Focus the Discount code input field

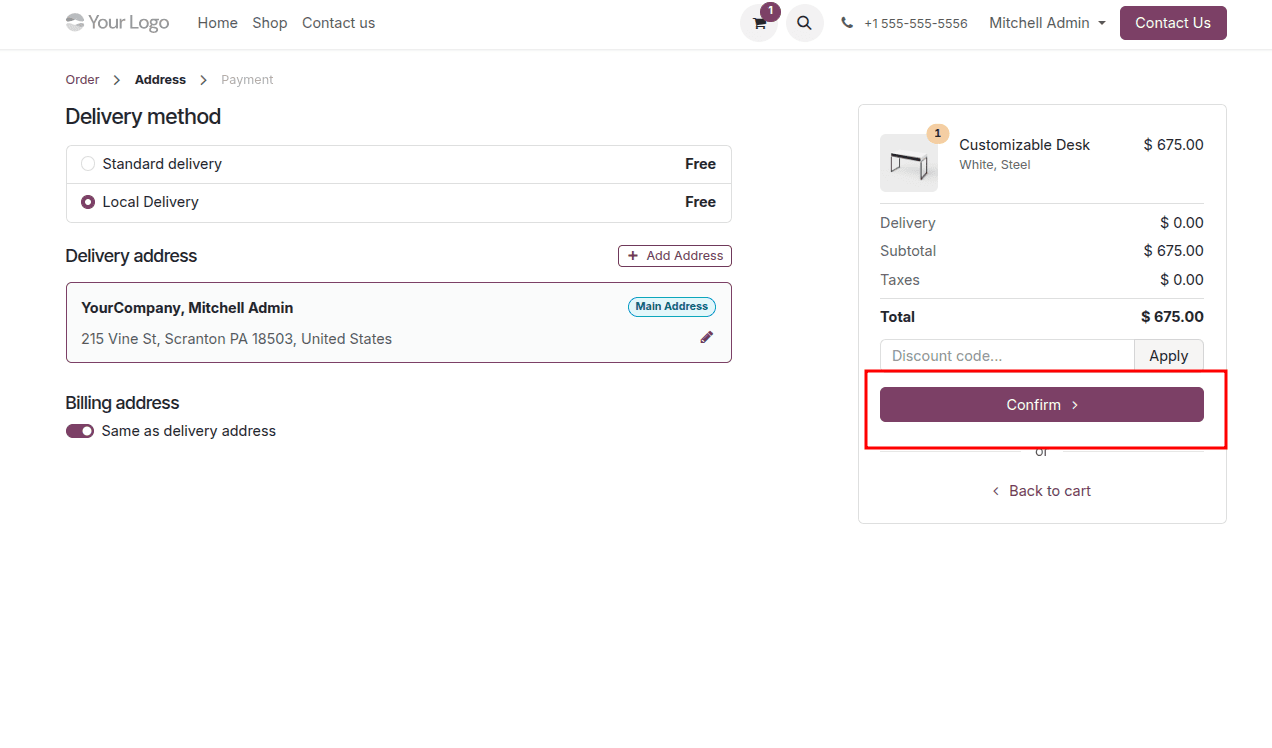click(1007, 356)
